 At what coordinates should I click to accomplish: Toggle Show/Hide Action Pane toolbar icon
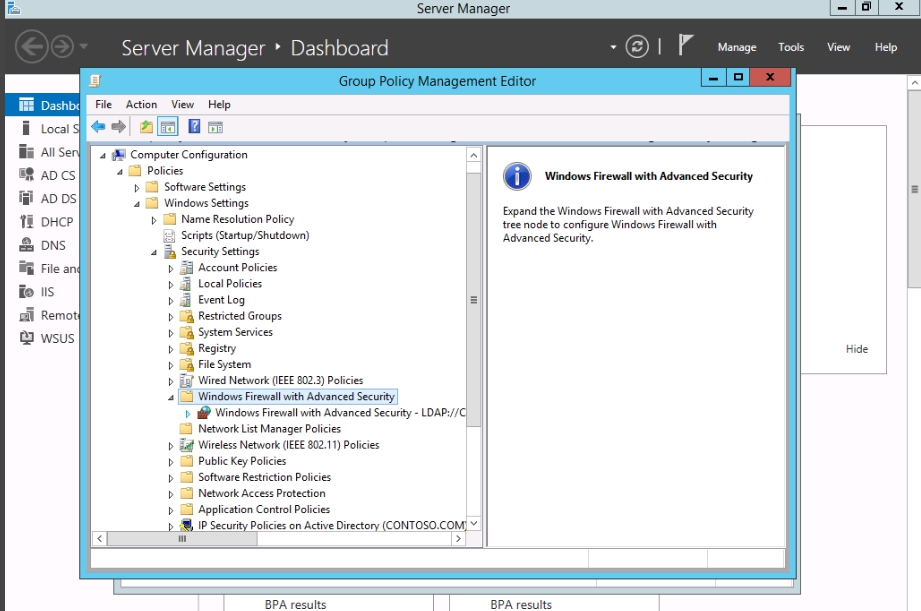[216, 127]
